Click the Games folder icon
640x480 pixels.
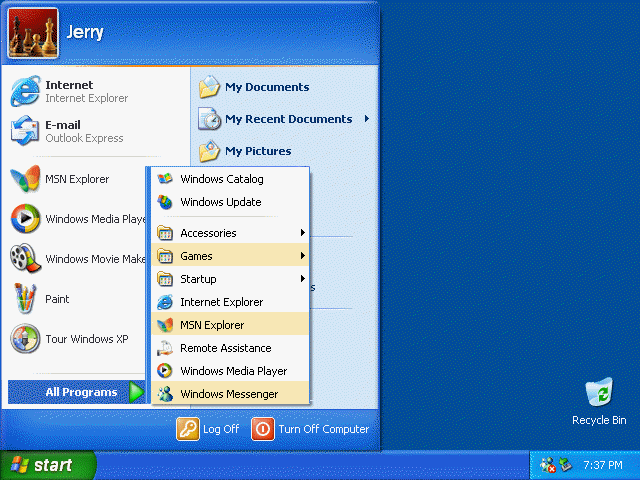tap(165, 256)
